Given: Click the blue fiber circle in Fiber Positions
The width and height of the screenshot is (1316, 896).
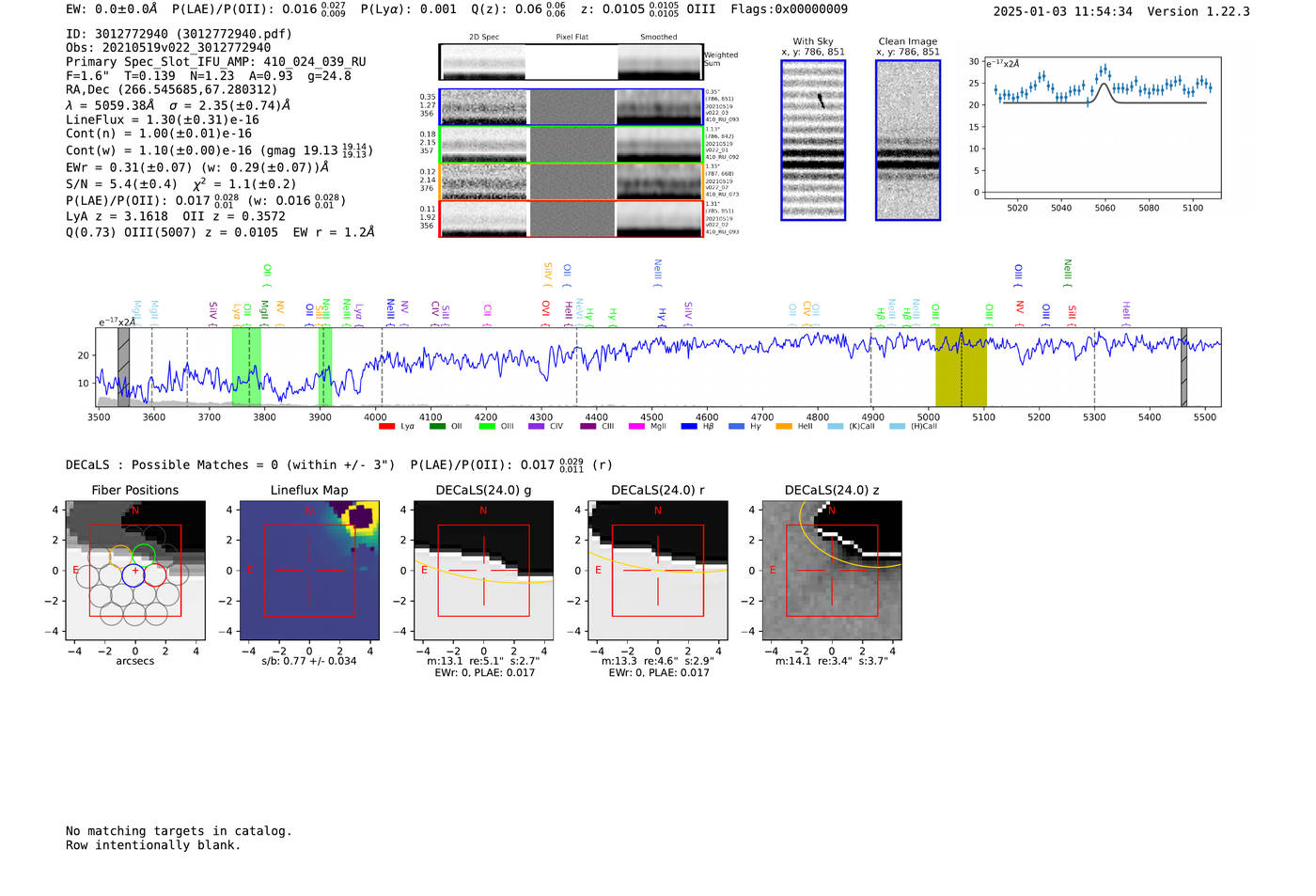Looking at the screenshot, I should (134, 574).
